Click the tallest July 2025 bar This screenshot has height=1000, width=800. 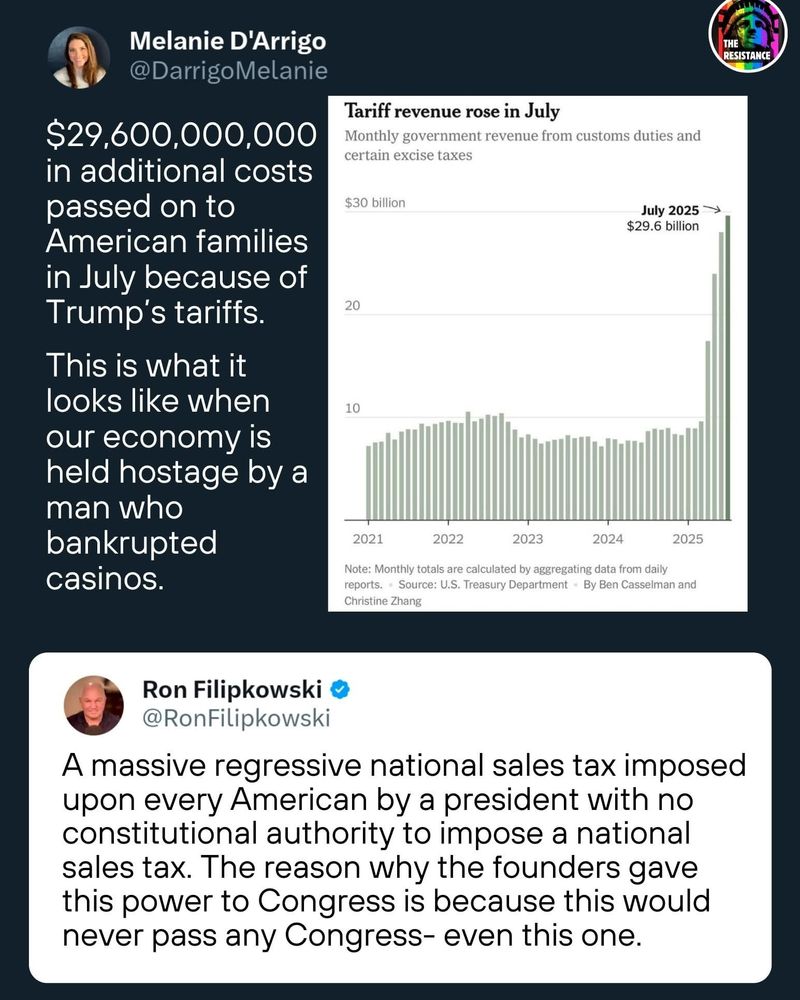tap(728, 368)
